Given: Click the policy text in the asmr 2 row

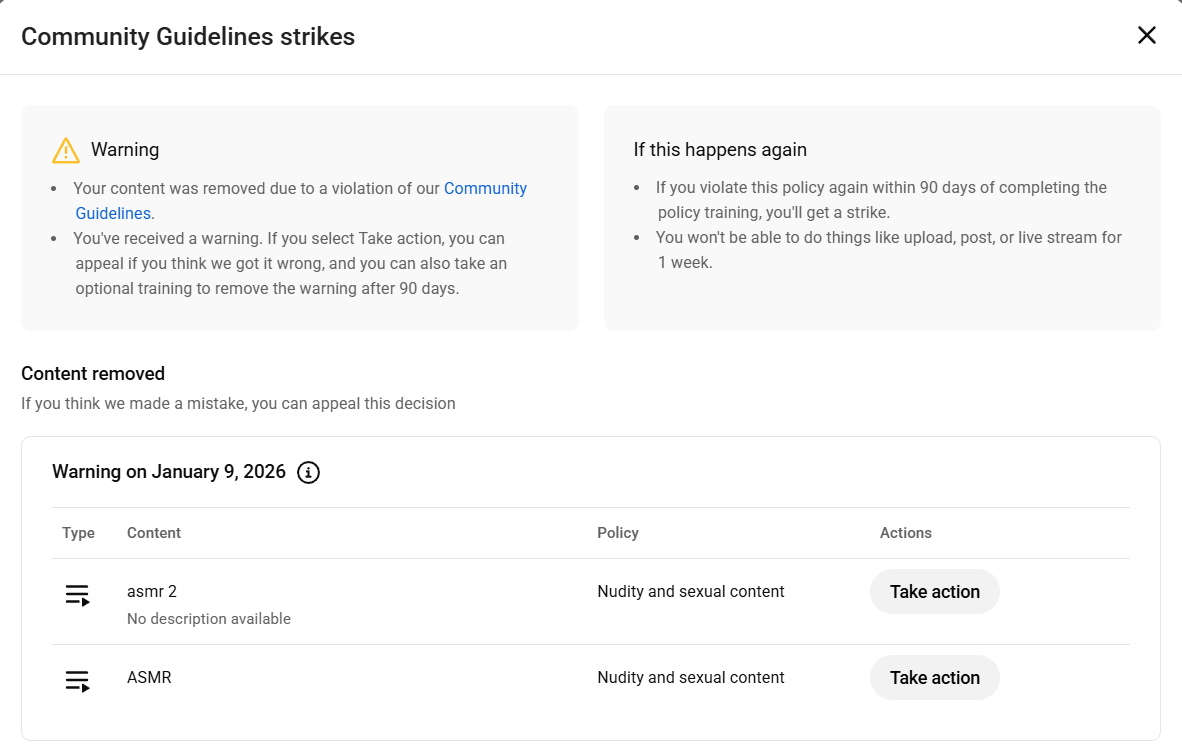Looking at the screenshot, I should pos(690,591).
